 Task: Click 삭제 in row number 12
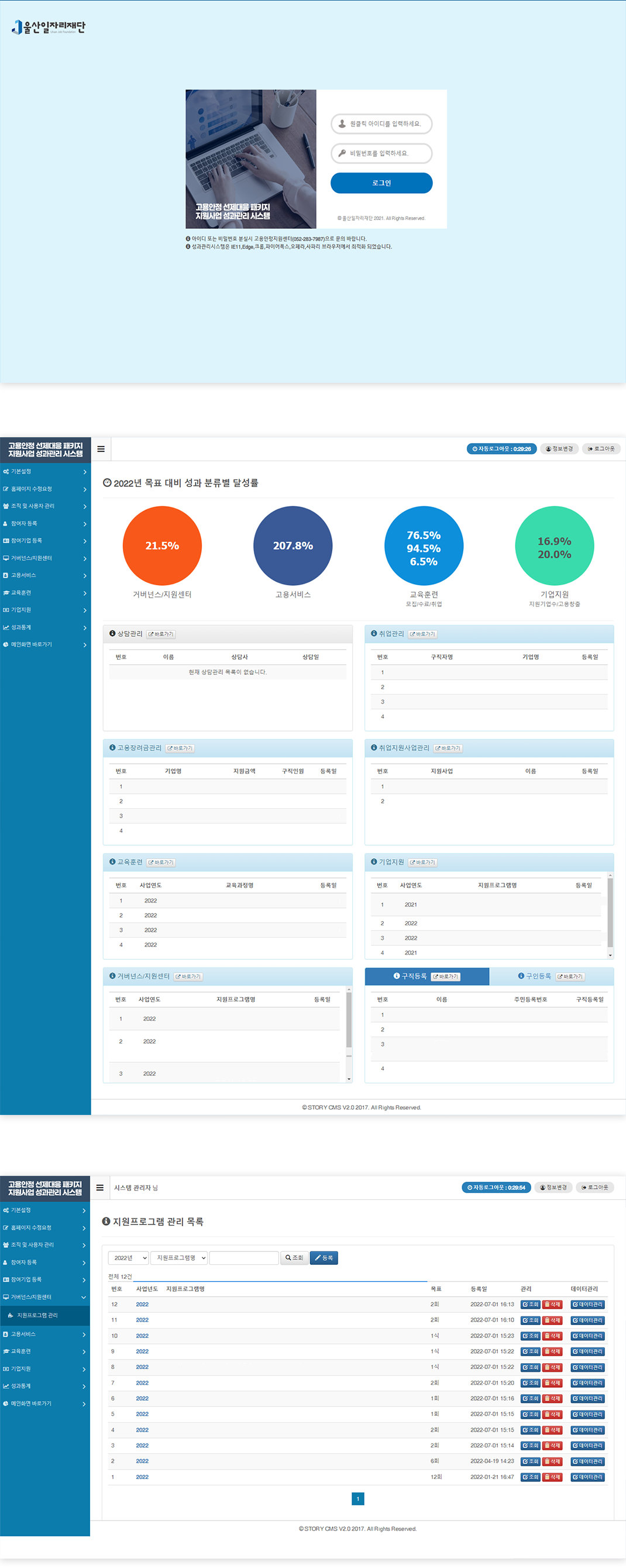(x=552, y=1305)
